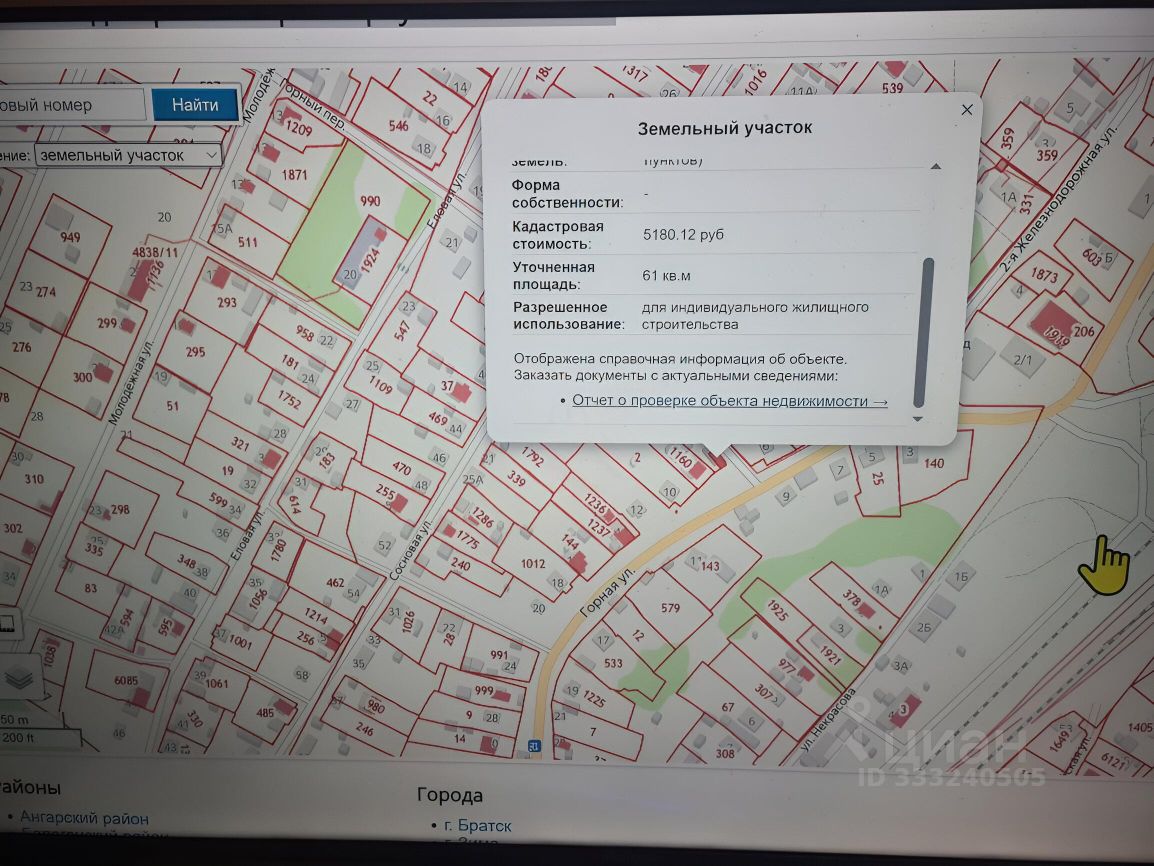Select parcel 990 on the map
The image size is (1154, 866).
[x=370, y=201]
